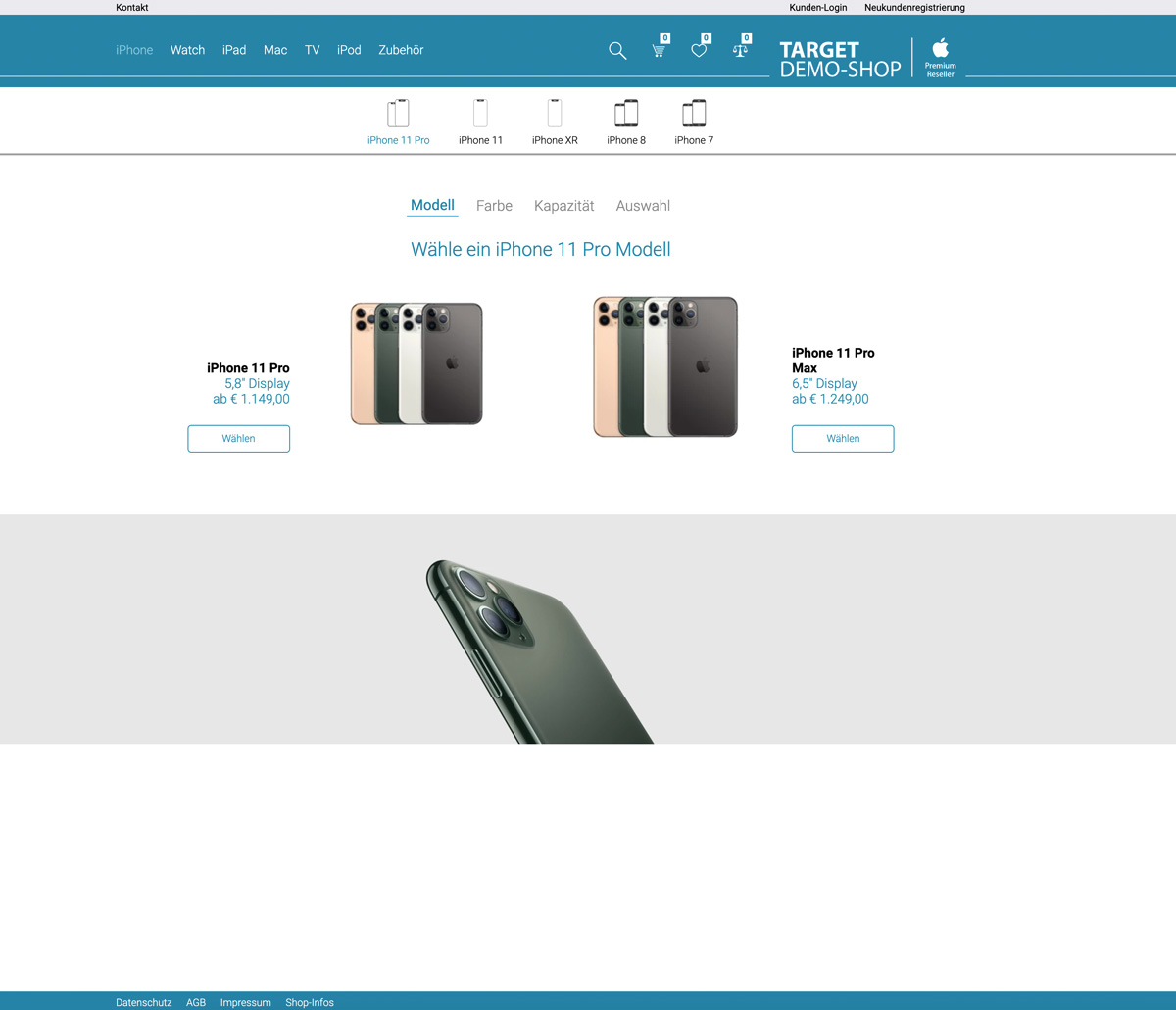Open the iPad menu item
The height and width of the screenshot is (1010, 1176).
point(234,50)
